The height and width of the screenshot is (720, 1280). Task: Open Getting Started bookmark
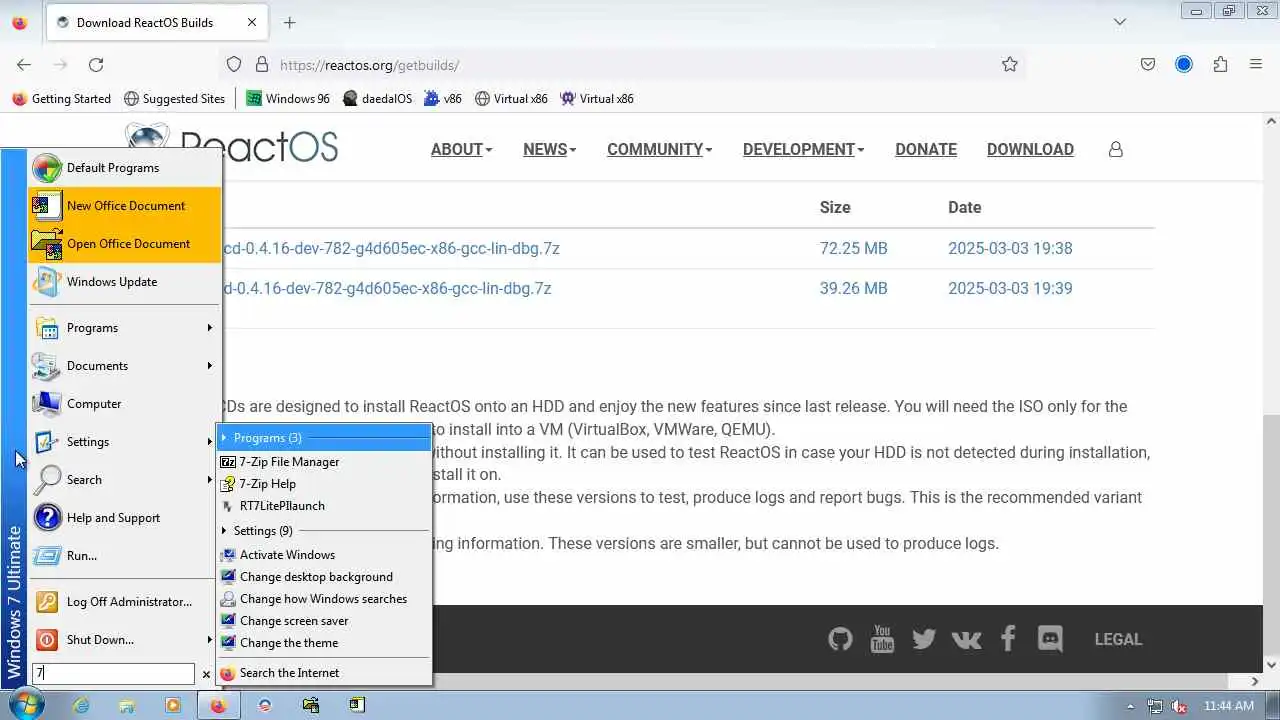tap(61, 99)
